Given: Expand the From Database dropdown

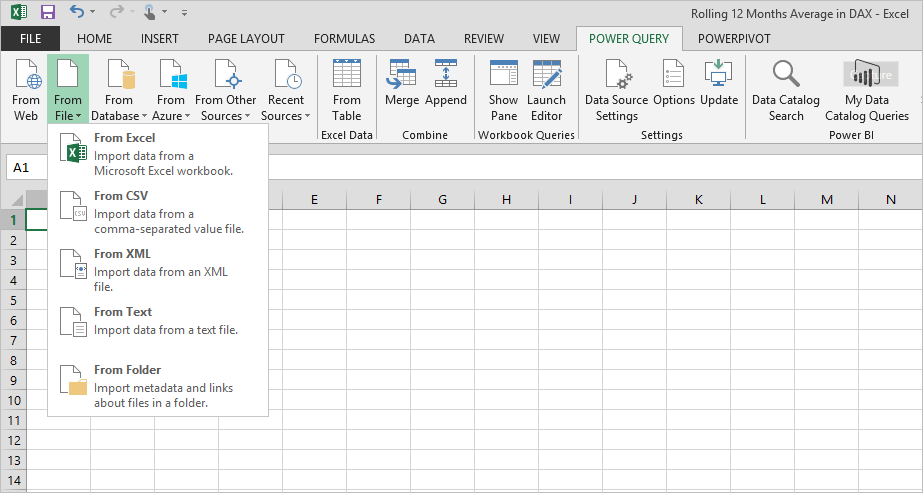Looking at the screenshot, I should coord(119,90).
